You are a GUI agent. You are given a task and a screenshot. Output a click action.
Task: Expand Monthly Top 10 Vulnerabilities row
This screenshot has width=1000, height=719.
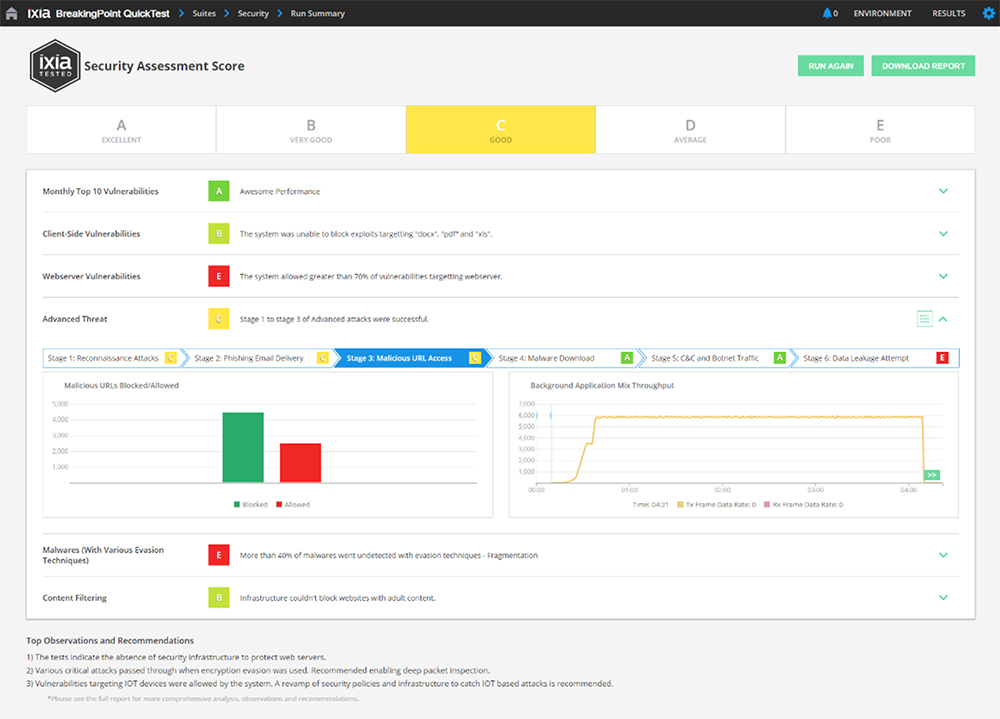(x=943, y=191)
